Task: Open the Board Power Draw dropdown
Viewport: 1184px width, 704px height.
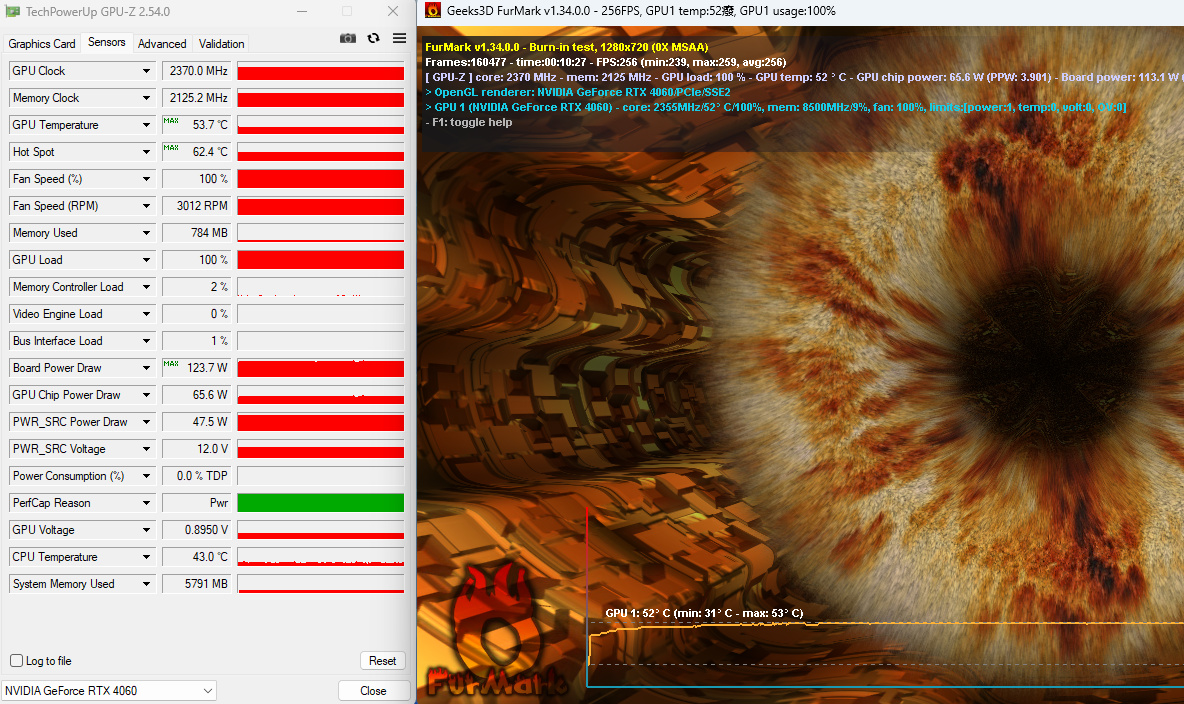Action: pyautogui.click(x=146, y=368)
